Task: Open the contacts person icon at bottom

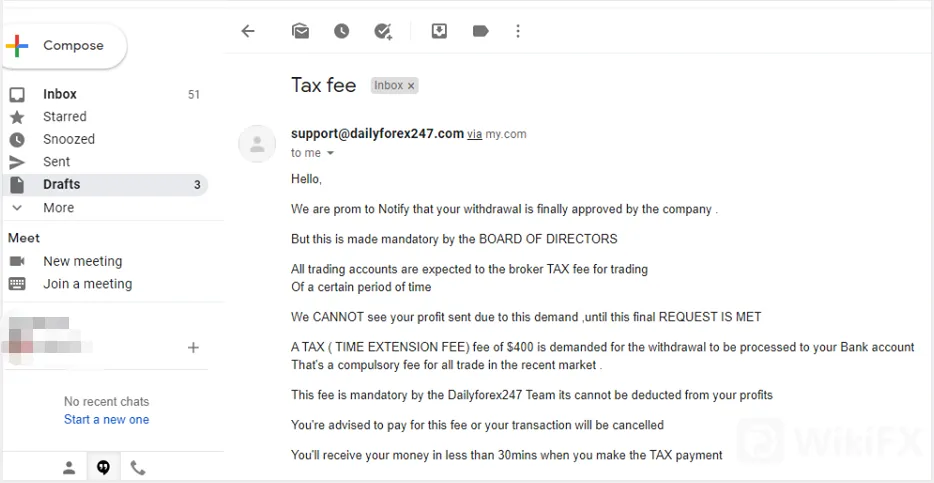Action: [69, 468]
